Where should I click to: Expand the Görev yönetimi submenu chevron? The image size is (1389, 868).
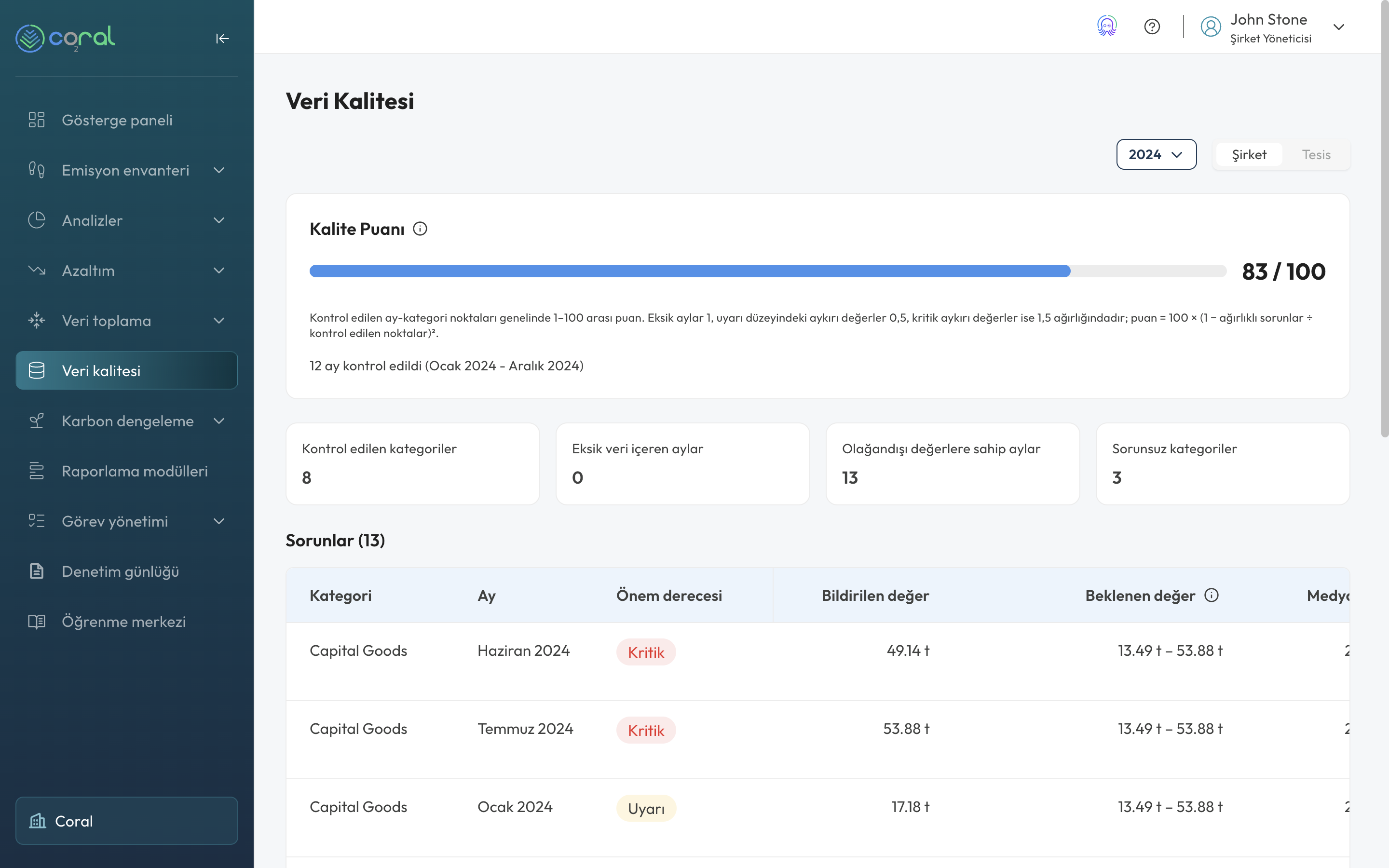(x=218, y=521)
